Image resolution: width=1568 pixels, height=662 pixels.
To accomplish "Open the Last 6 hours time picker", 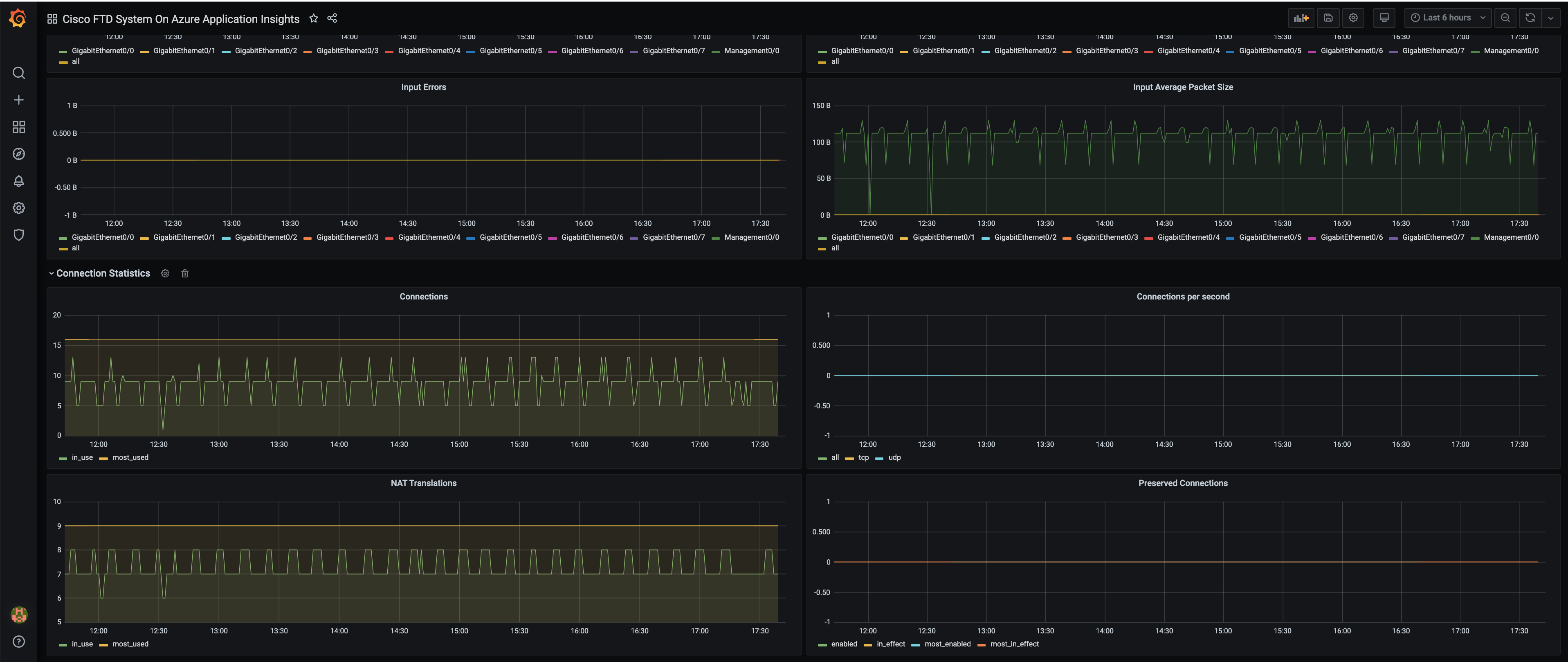I will click(1447, 18).
